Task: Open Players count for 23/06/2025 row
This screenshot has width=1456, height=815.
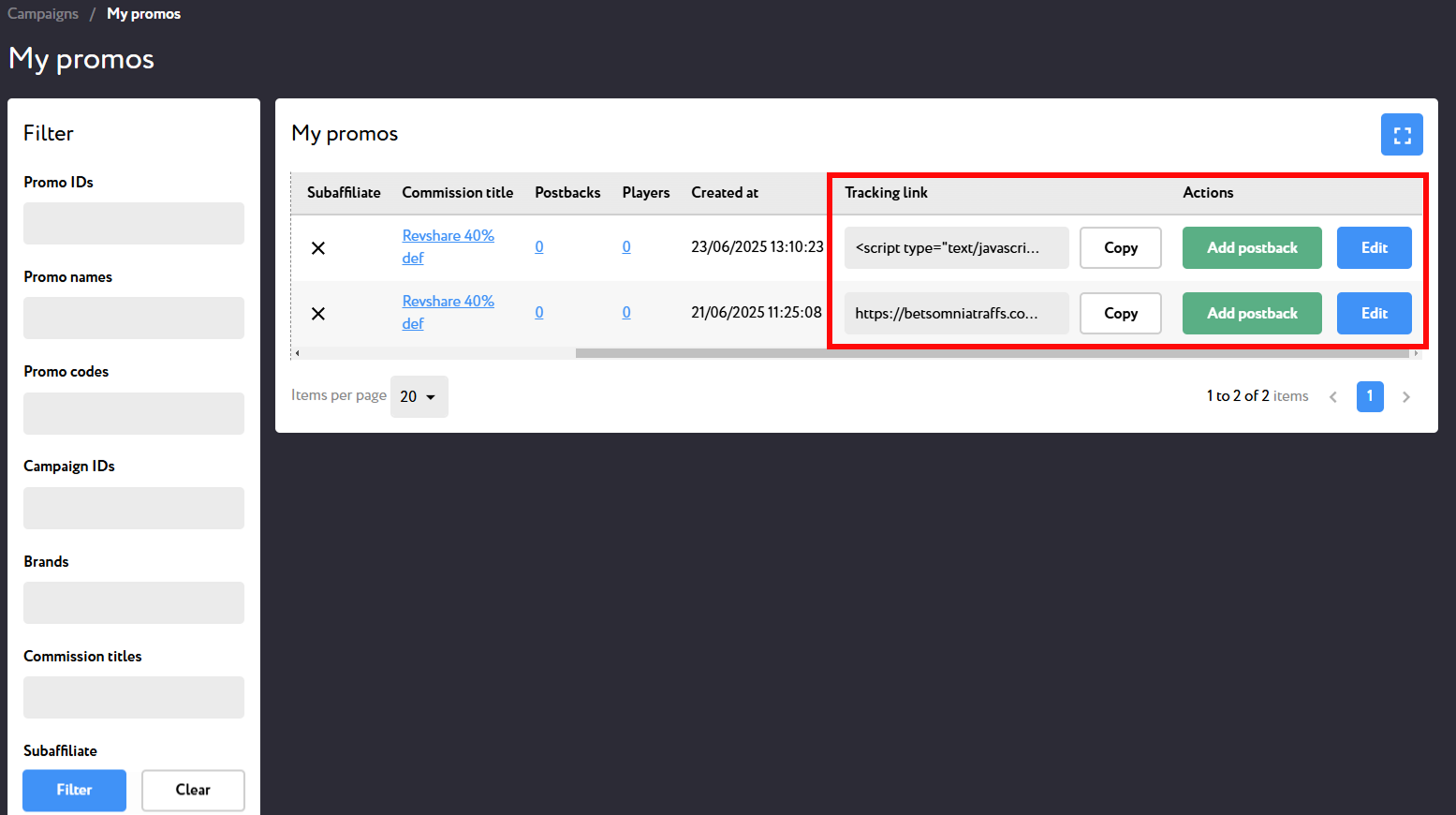Action: click(x=626, y=246)
